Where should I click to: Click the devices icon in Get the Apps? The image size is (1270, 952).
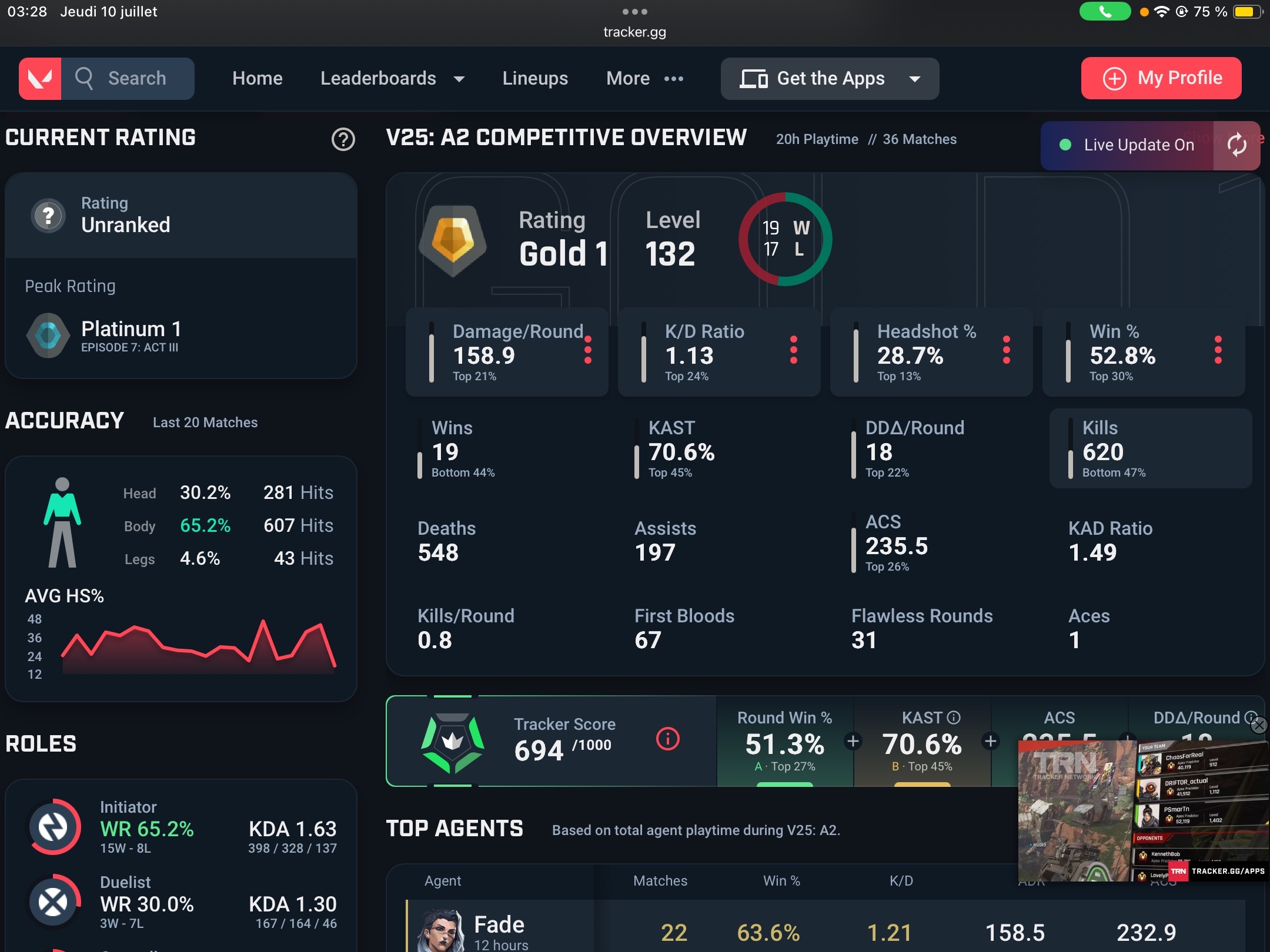point(754,78)
